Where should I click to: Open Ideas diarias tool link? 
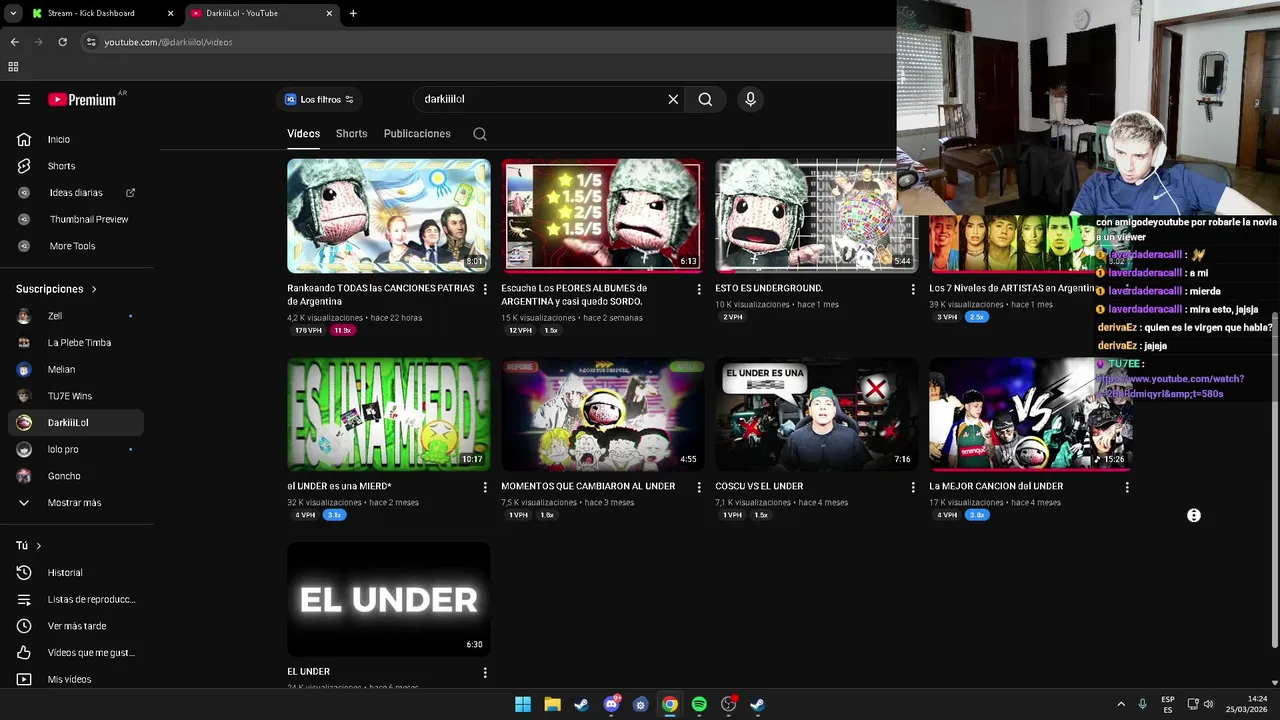76,193
